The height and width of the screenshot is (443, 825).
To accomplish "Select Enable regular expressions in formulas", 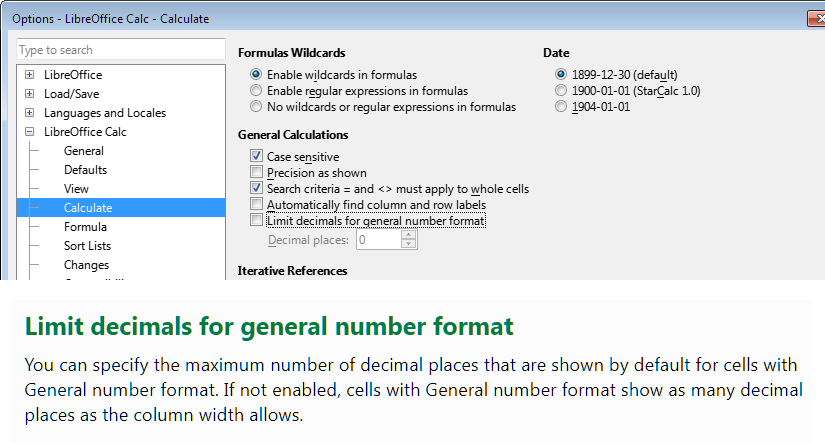I will 256,90.
